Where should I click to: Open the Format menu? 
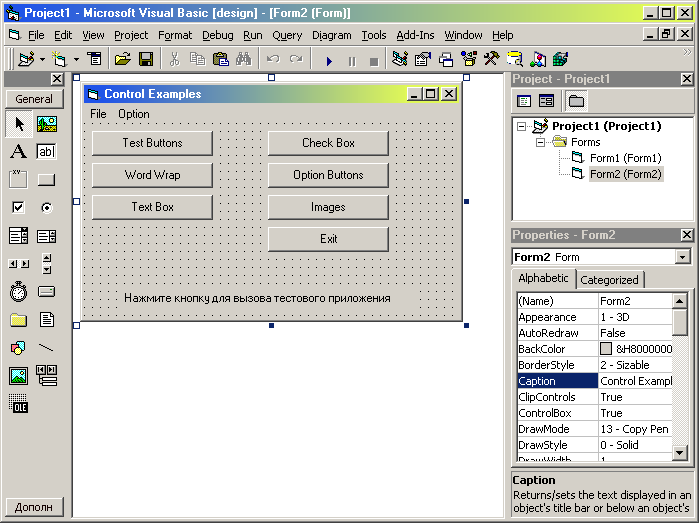(175, 35)
